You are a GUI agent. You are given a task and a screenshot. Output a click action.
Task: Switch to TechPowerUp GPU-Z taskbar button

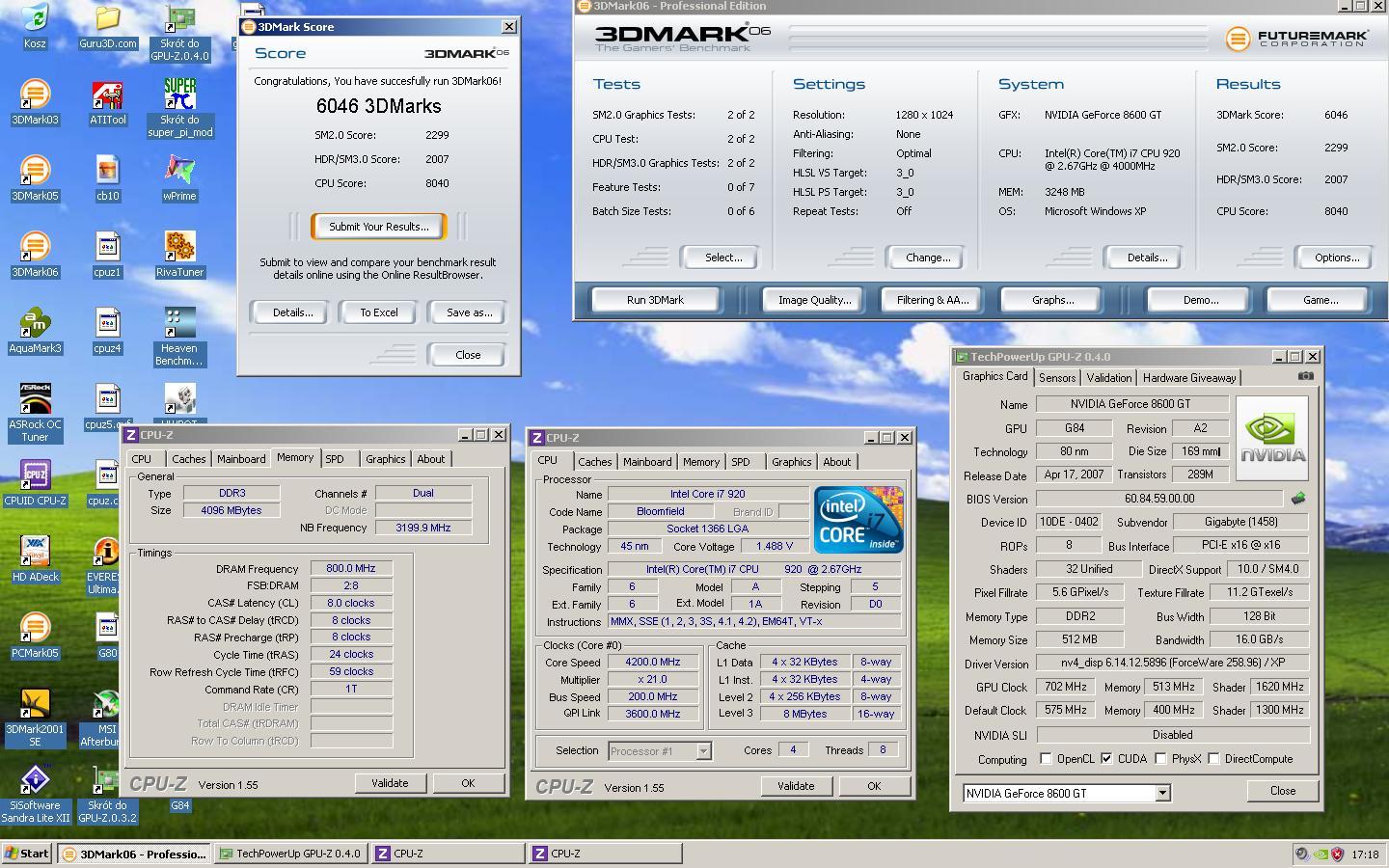(290, 854)
